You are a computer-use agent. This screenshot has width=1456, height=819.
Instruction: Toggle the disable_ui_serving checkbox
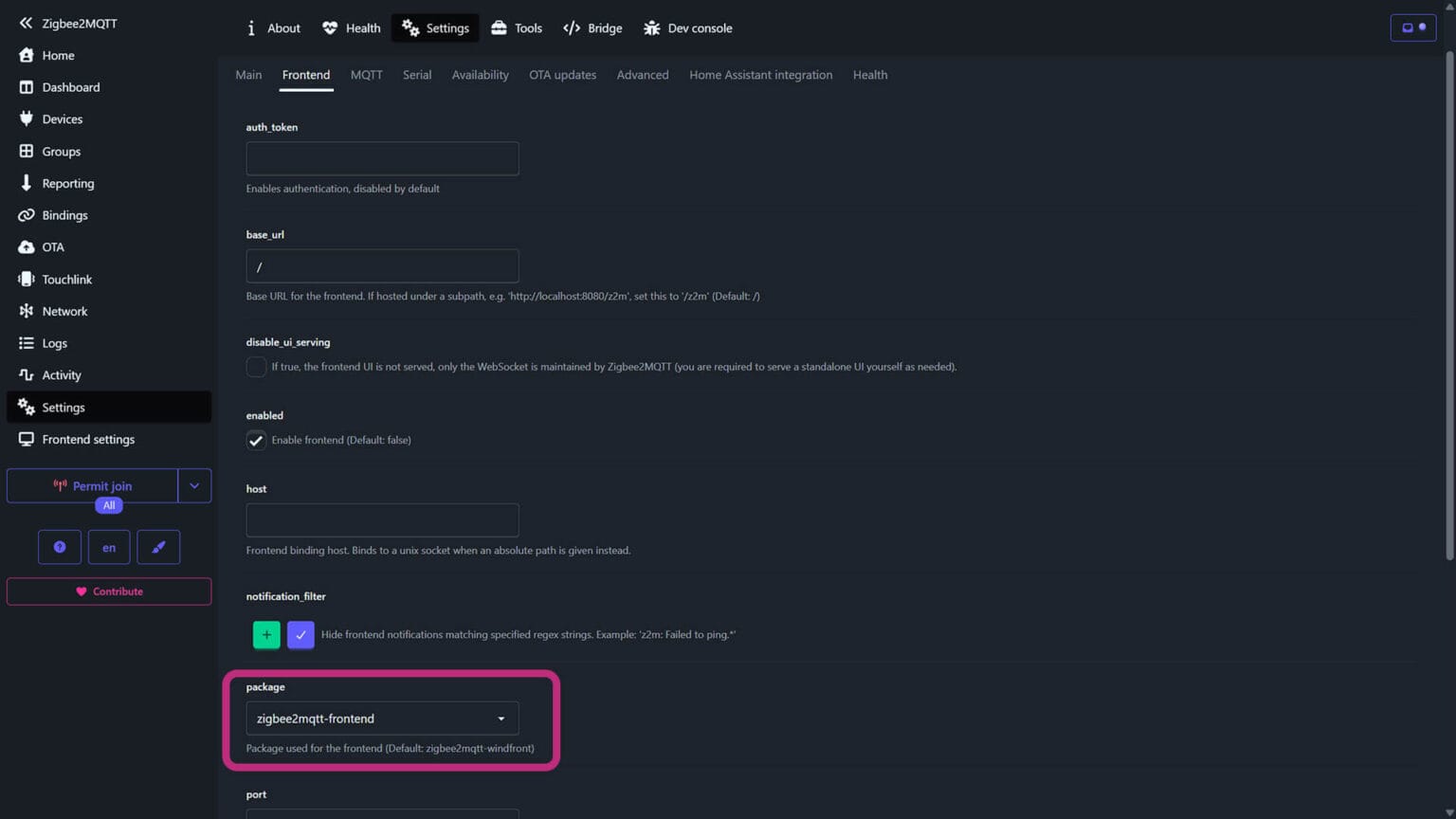coord(256,367)
